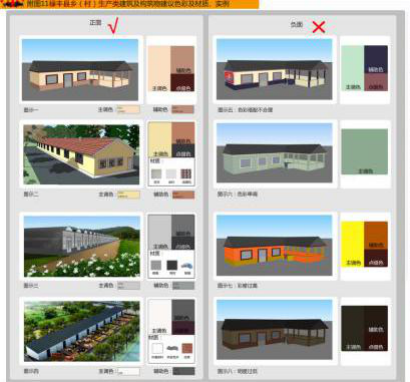Pick the bright yellow main color swatch
The height and width of the screenshot is (382, 410).
pos(353,244)
